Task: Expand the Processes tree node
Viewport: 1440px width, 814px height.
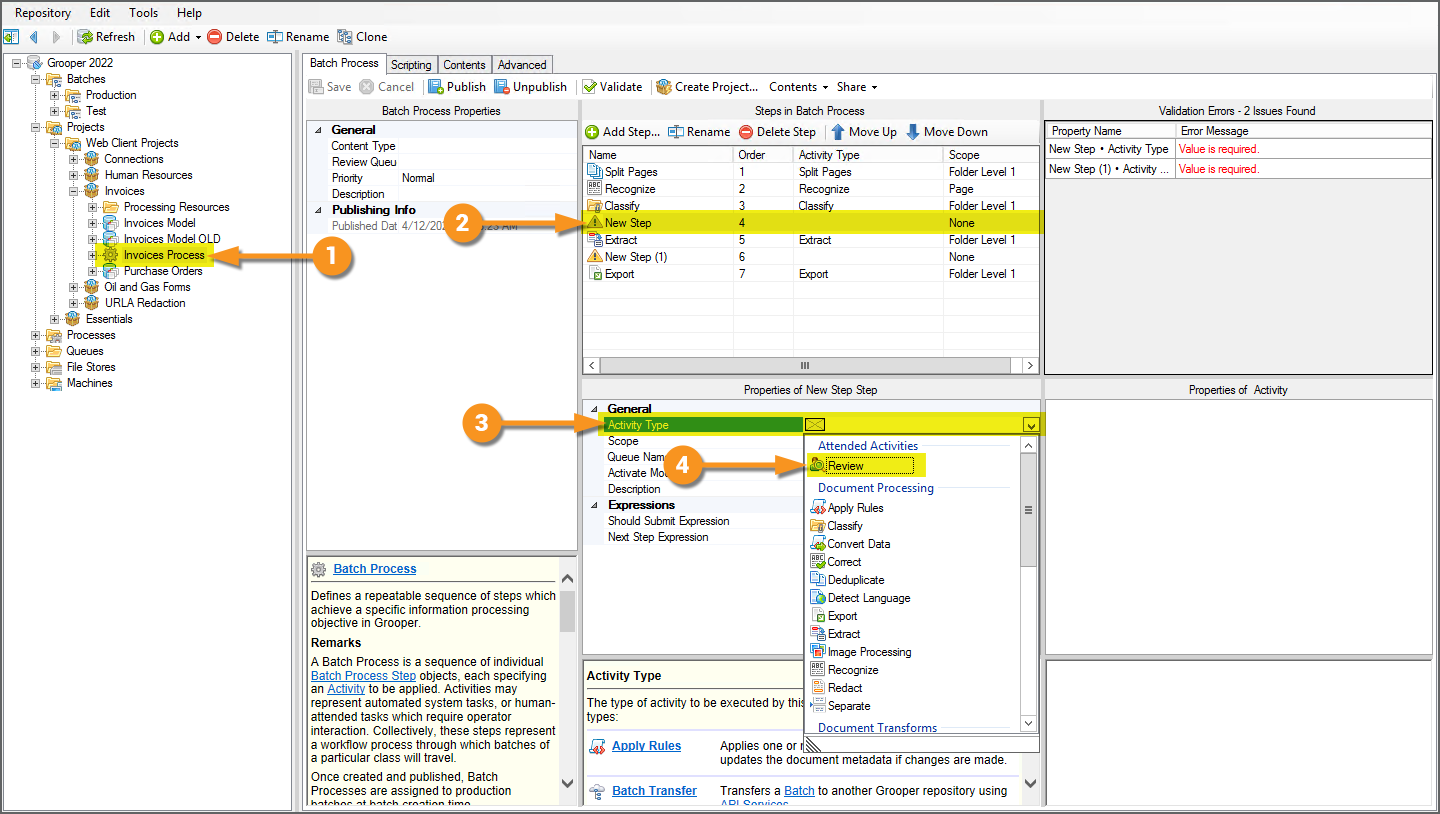Action: click(x=37, y=335)
